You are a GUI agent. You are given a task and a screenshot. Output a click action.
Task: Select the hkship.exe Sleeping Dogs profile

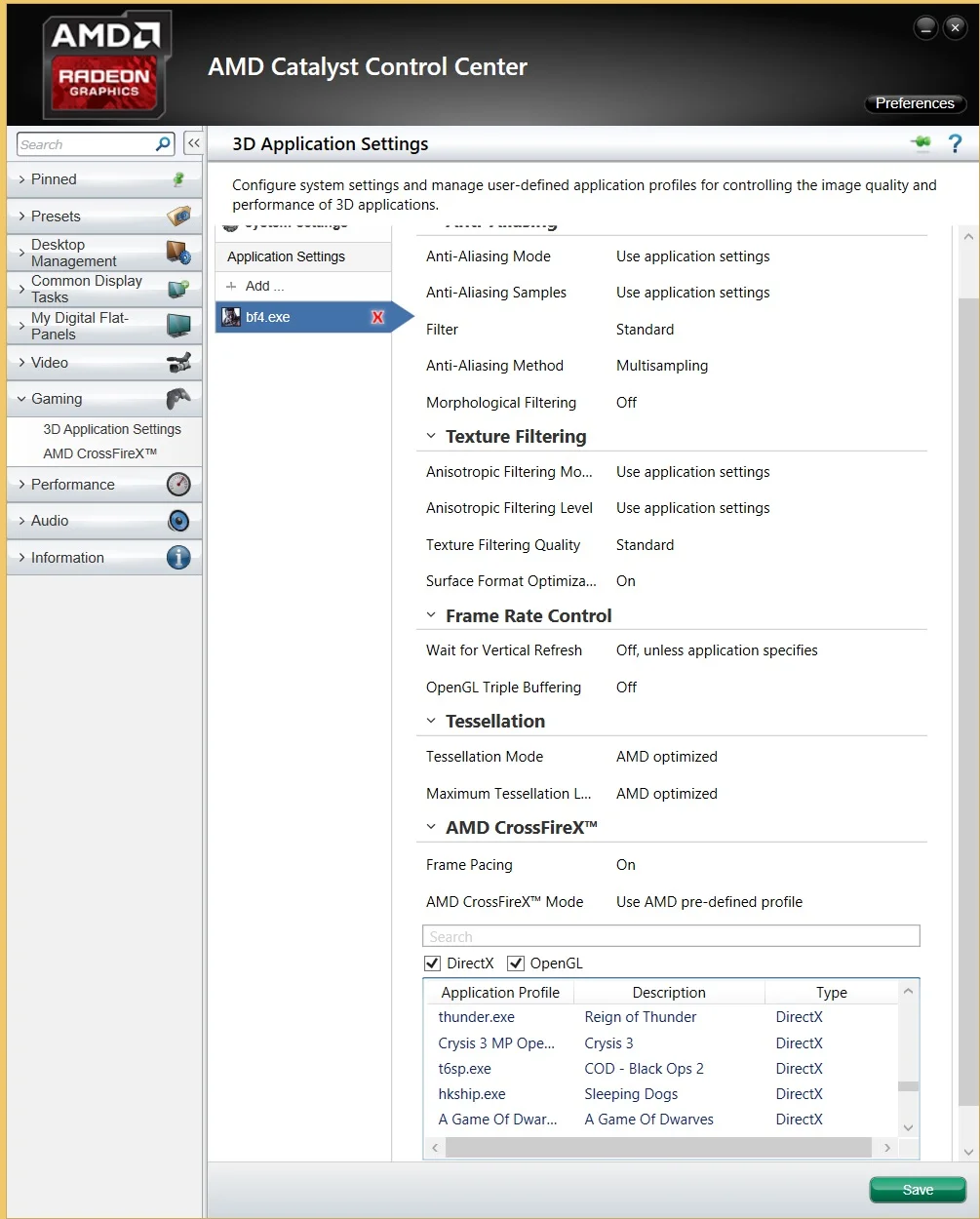pyautogui.click(x=661, y=1094)
